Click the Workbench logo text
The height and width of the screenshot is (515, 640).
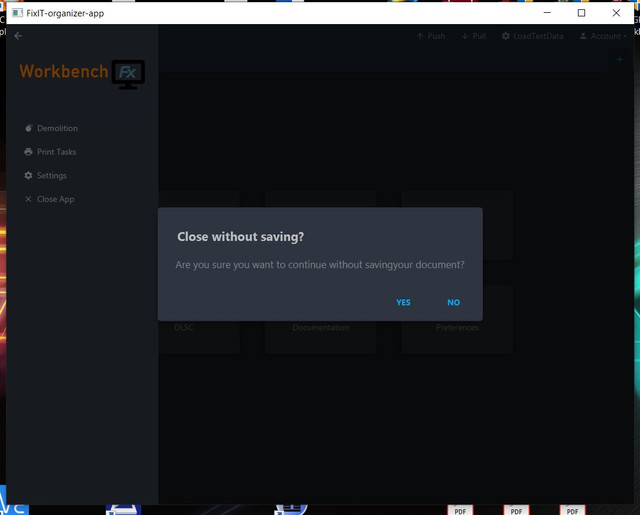click(64, 71)
